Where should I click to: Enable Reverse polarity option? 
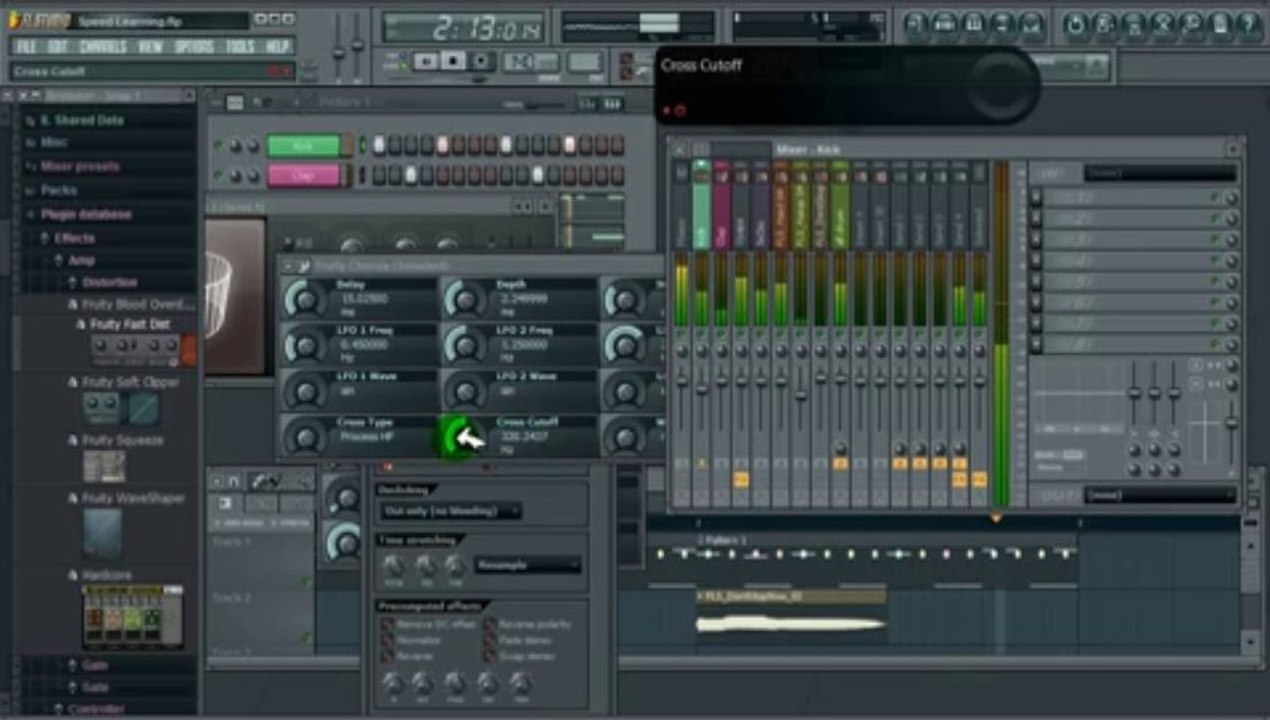click(x=490, y=624)
